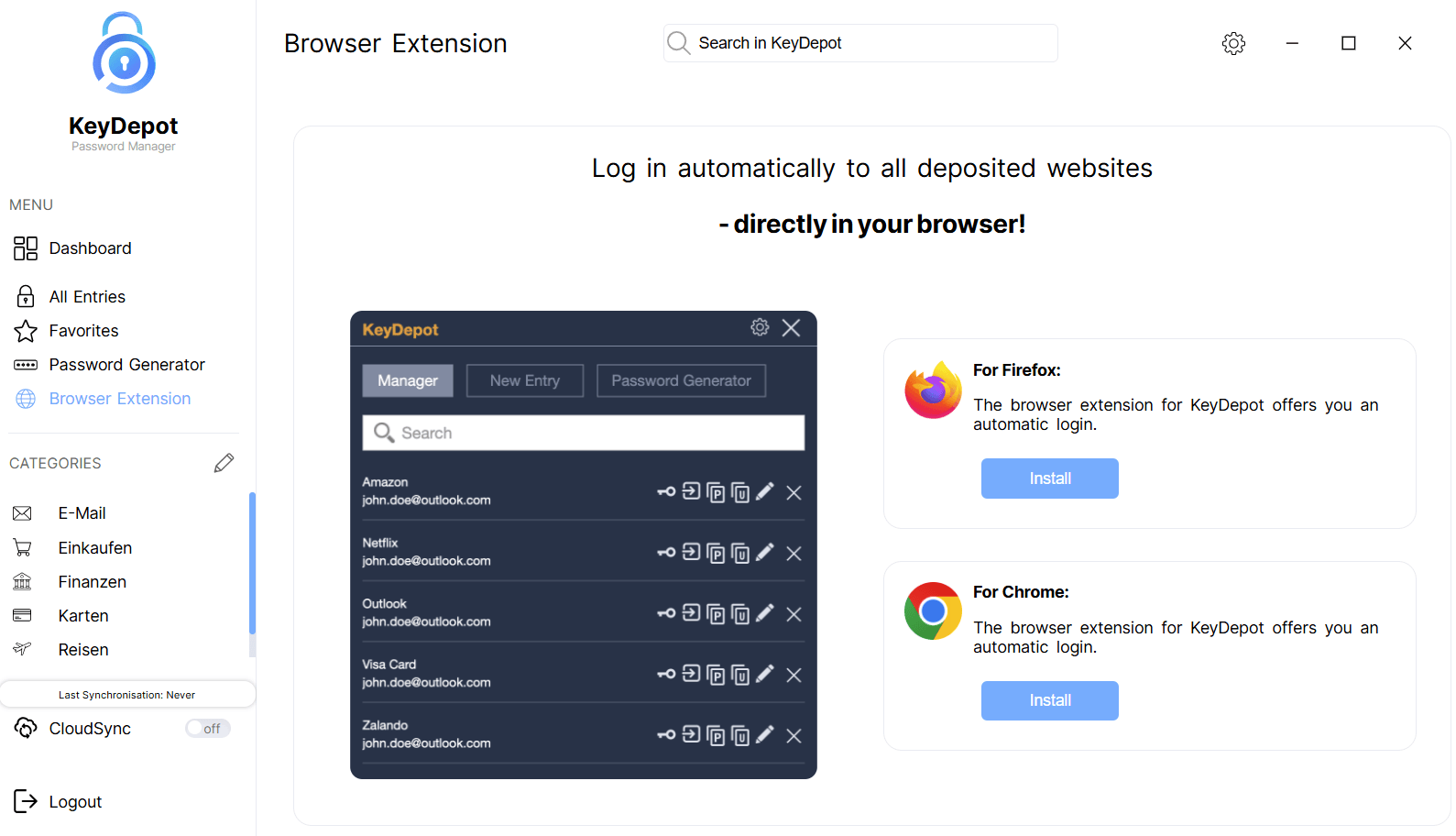Click the magnifier icon in the top search

pos(679,43)
